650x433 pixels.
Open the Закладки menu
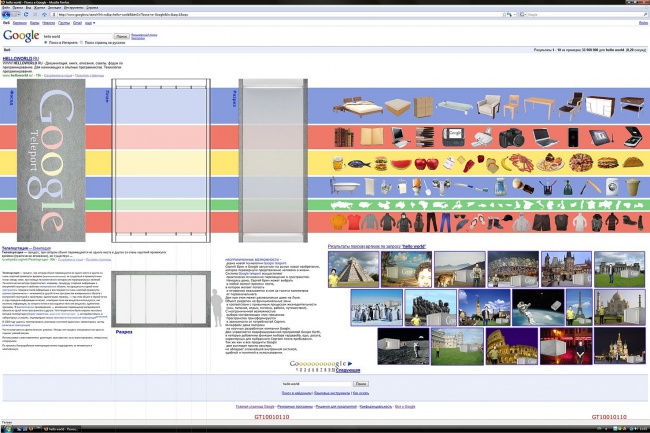coord(54,8)
